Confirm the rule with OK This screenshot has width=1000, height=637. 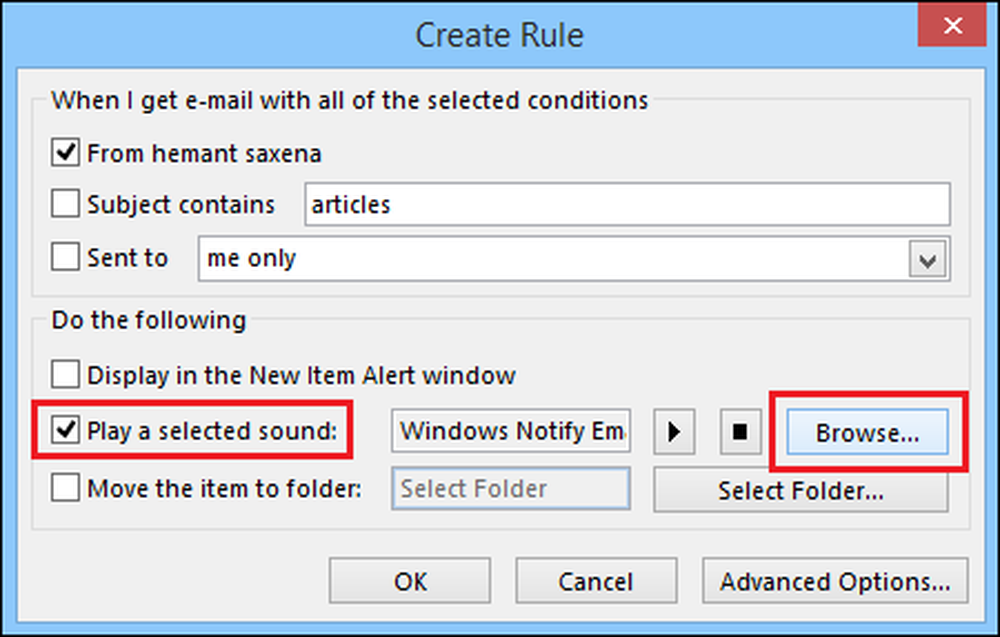pyautogui.click(x=410, y=581)
